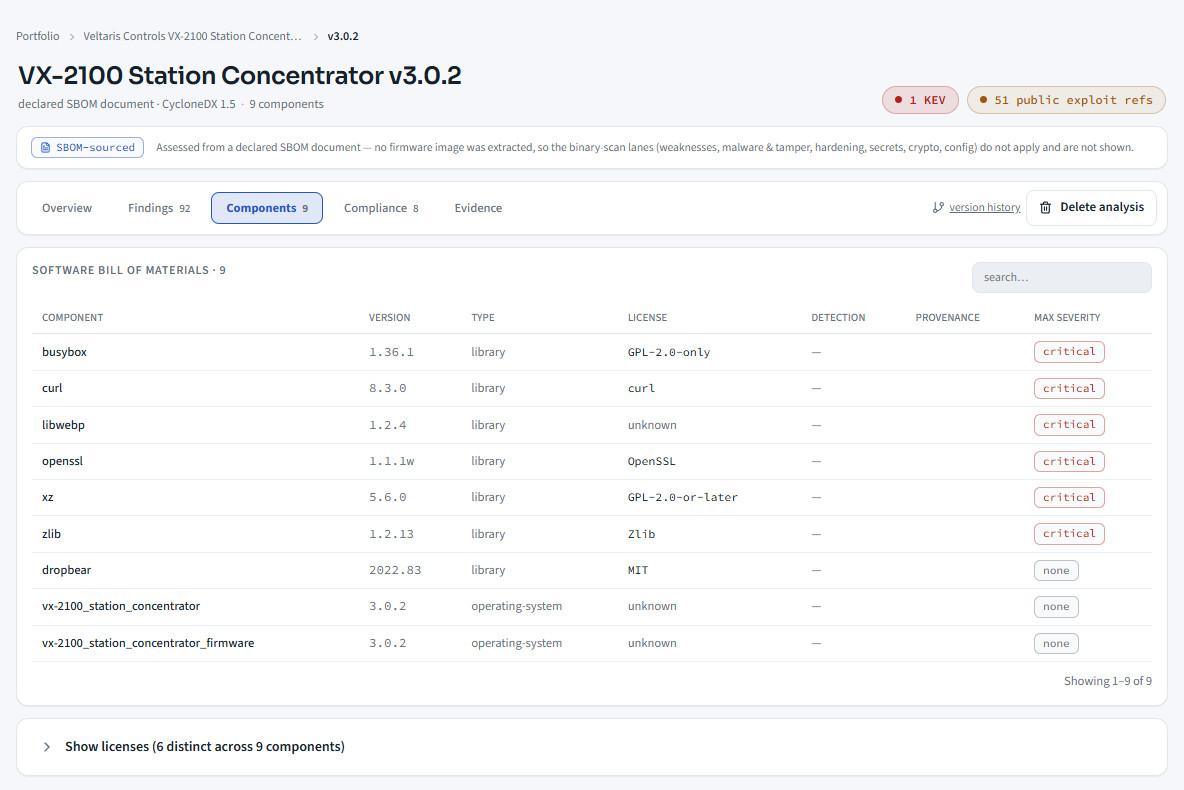The width and height of the screenshot is (1184, 790).
Task: Select the libwebp component
Action: click(63, 425)
